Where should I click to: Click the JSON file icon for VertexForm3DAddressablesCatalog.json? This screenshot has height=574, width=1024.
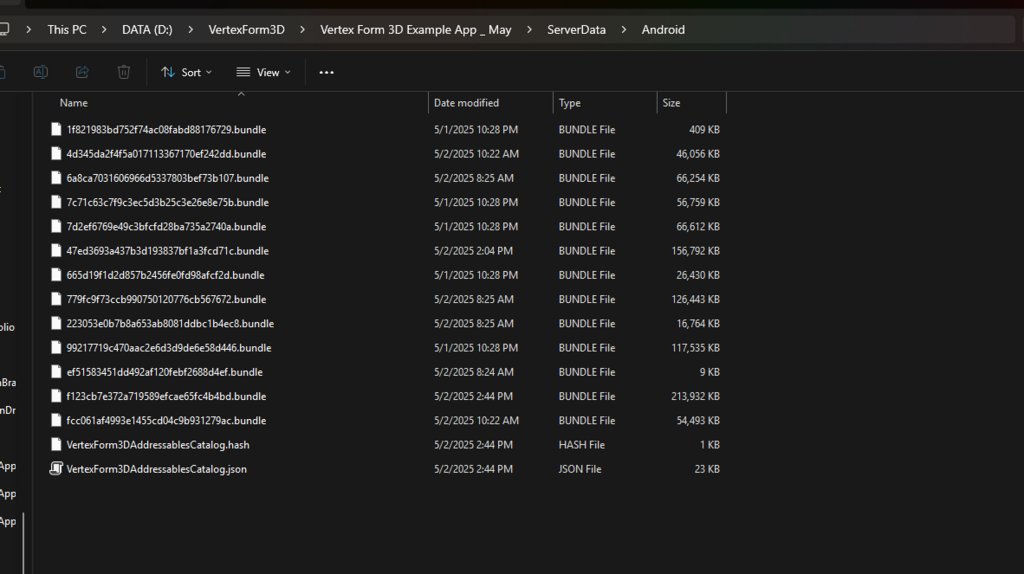(56, 469)
